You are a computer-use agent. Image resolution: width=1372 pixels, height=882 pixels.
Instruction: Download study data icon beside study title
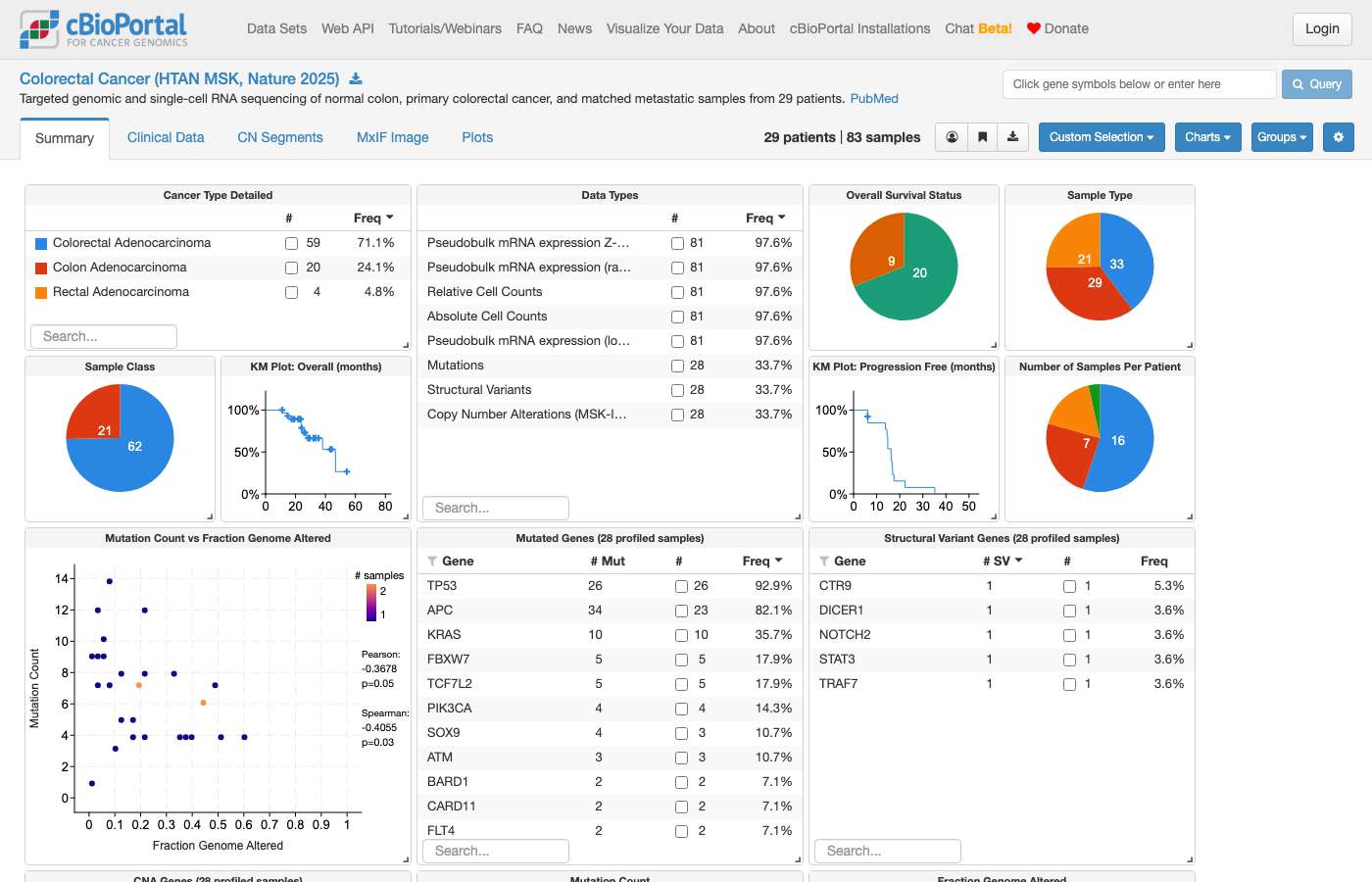click(356, 79)
